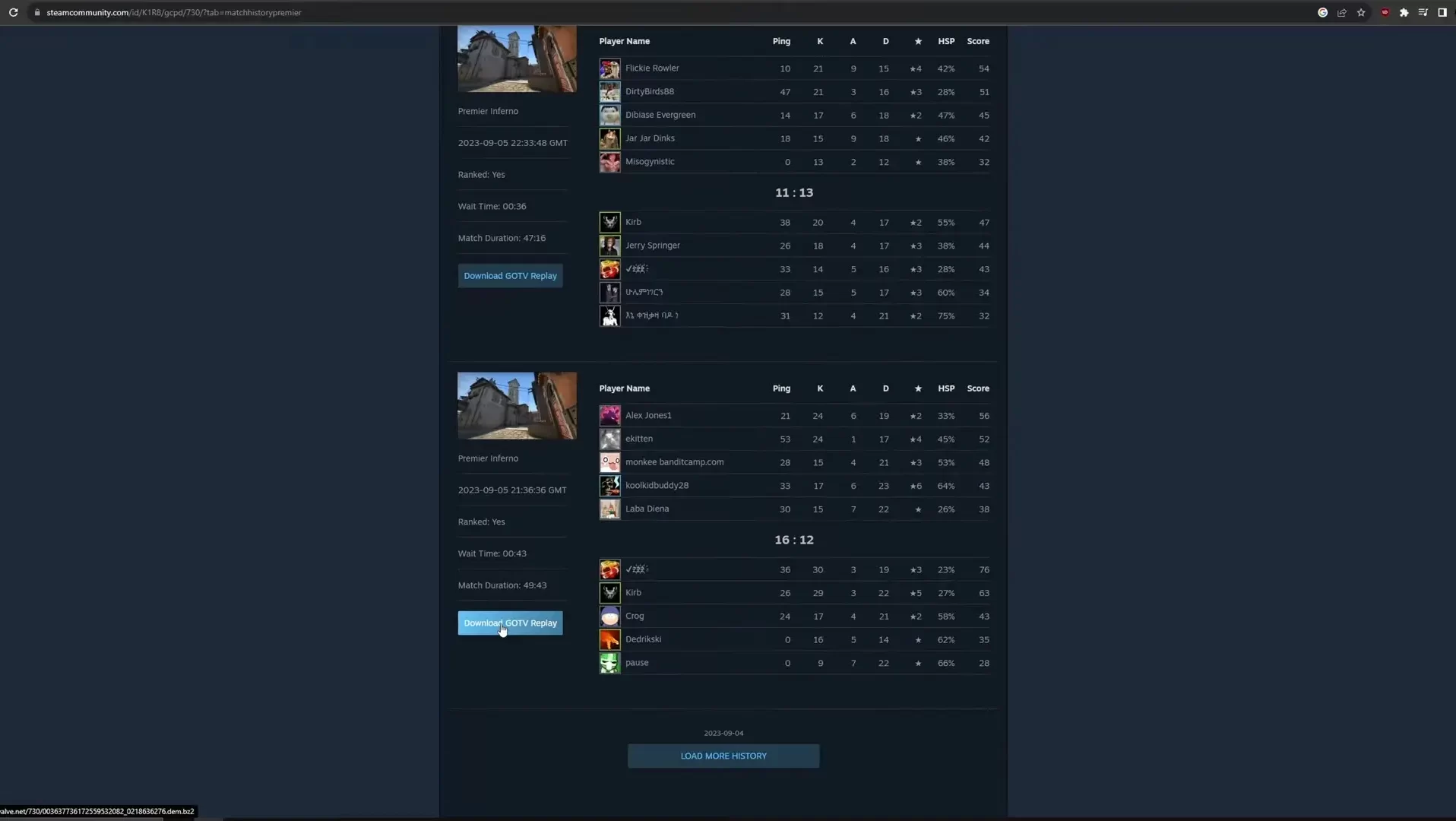The height and width of the screenshot is (821, 1456).
Task: Click the DirtyBirds88 player name
Action: [x=650, y=92]
